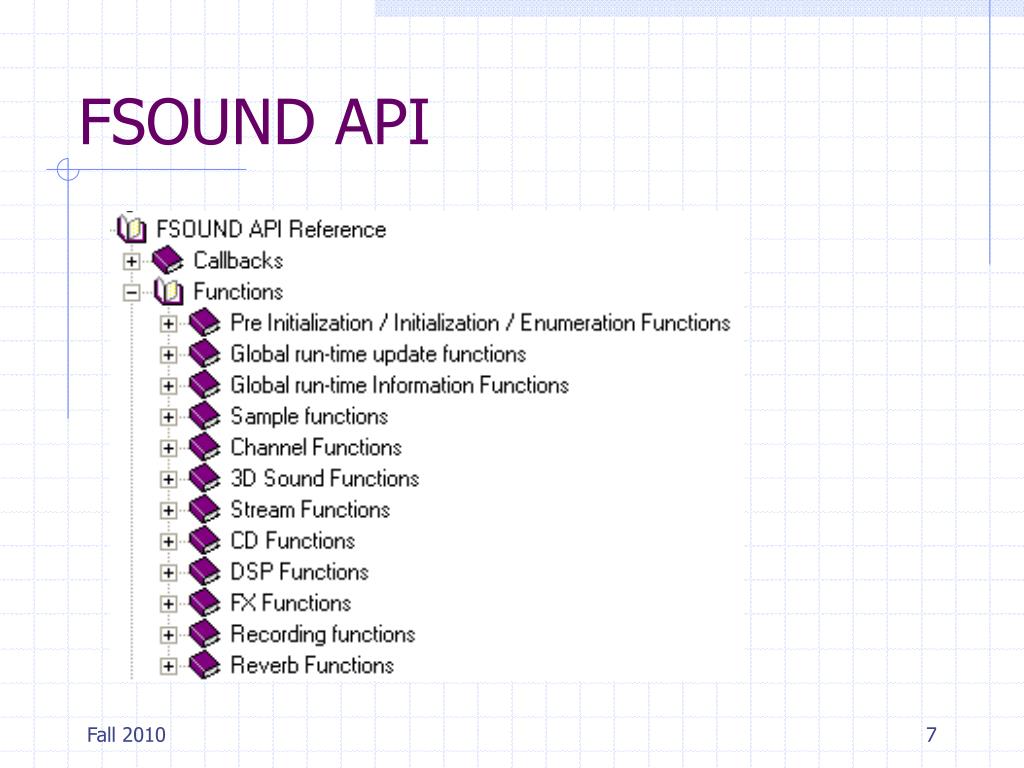Select the Sample functions label

(310, 416)
